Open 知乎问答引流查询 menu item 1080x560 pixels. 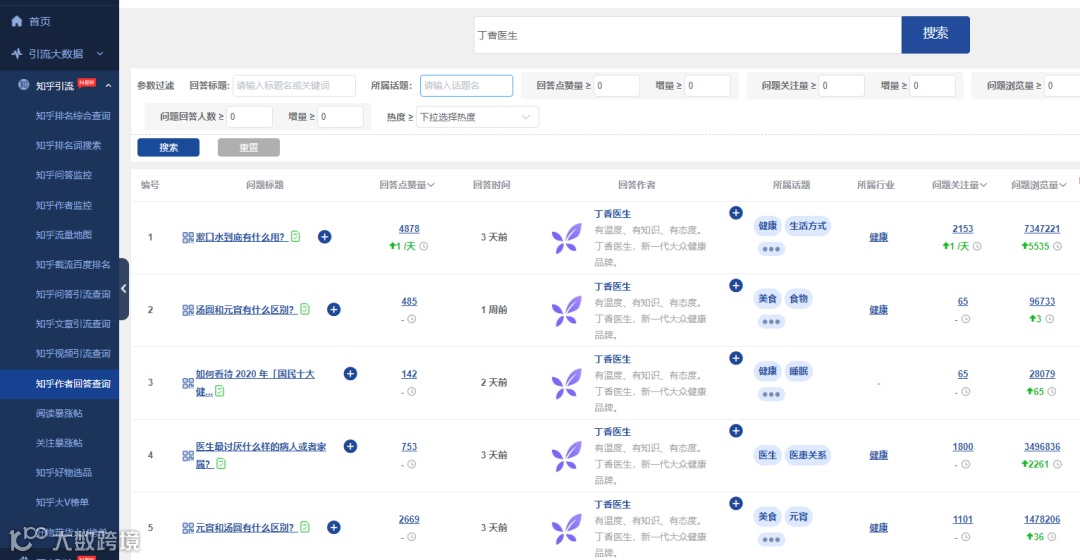(x=72, y=294)
